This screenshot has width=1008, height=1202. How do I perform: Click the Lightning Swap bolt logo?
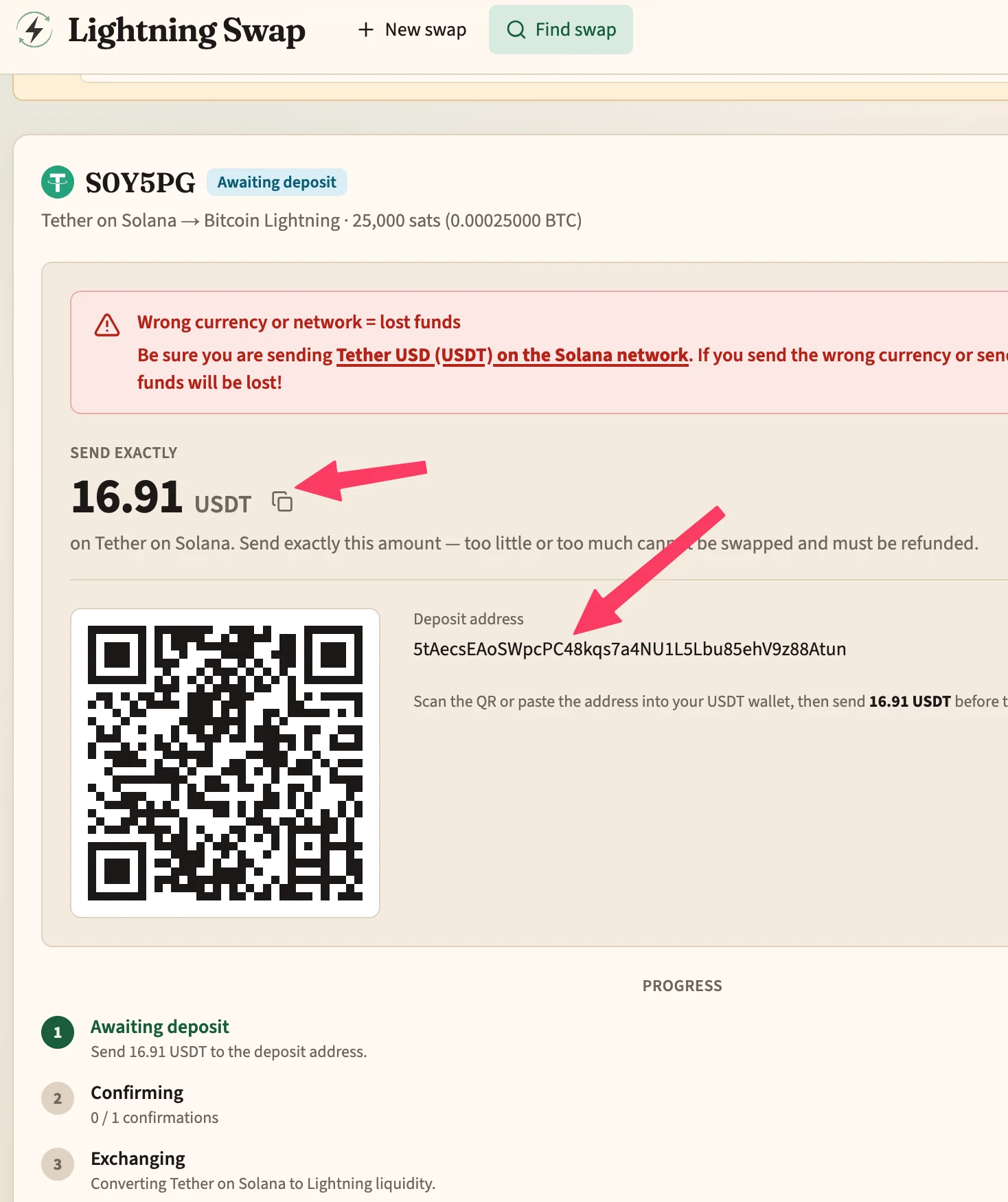click(34, 30)
